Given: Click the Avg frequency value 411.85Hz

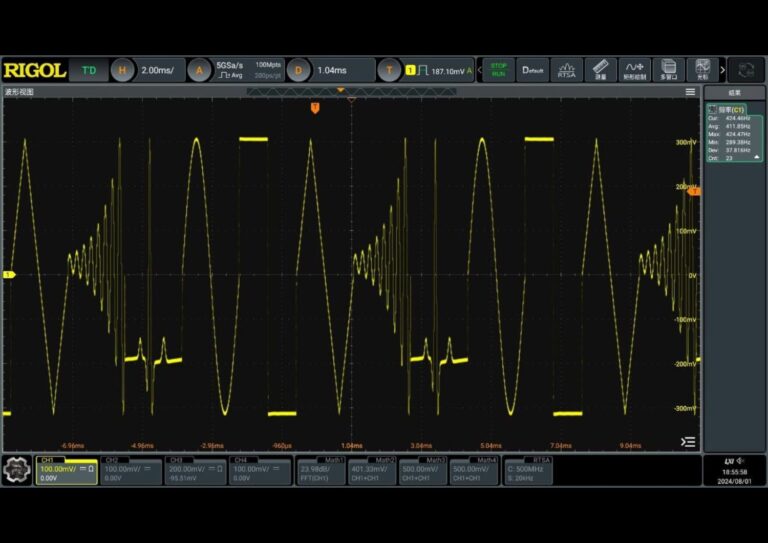Looking at the screenshot, I should tap(738, 126).
